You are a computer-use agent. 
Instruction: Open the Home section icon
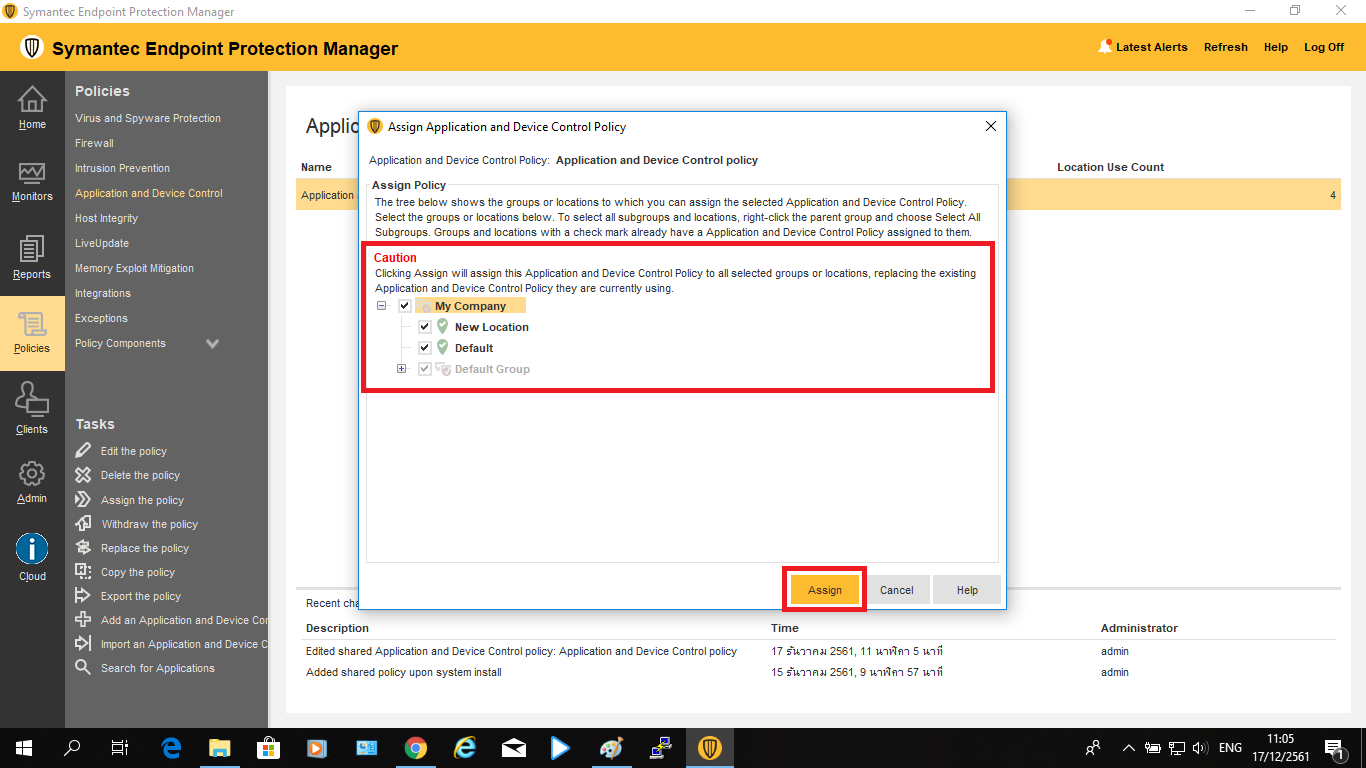coord(32,100)
